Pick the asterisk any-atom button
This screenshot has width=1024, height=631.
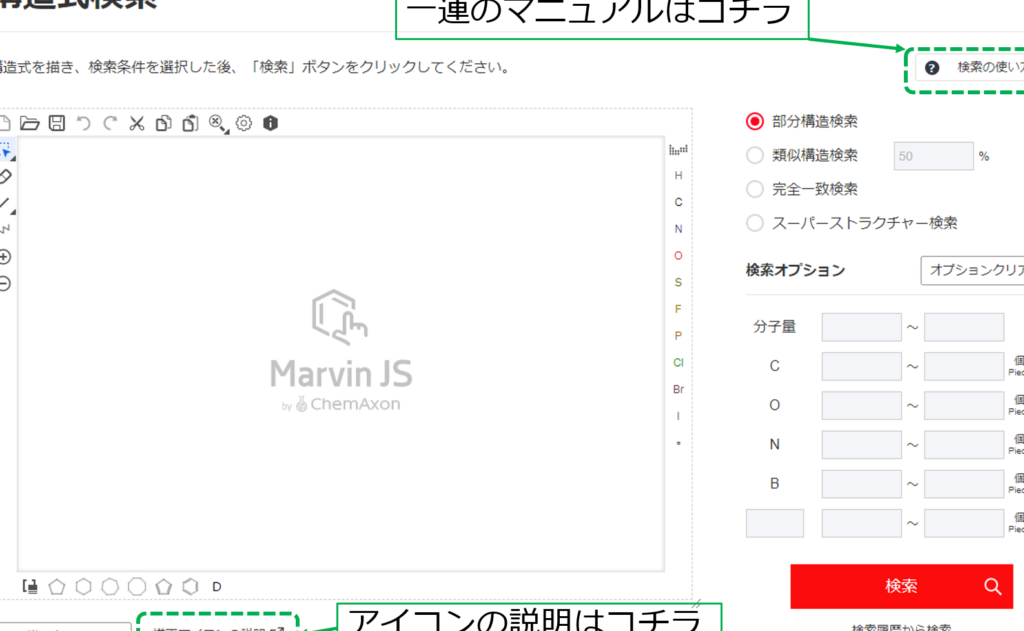(678, 444)
